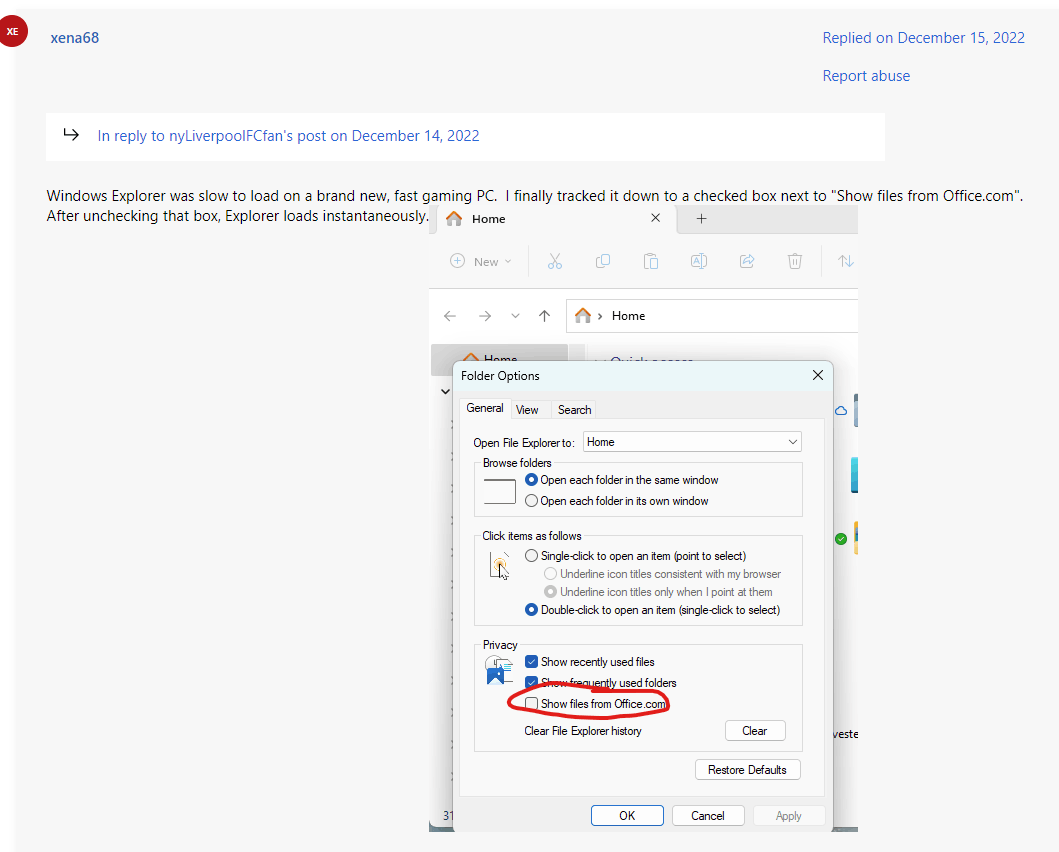Screen dimensions: 1059x852
Task: Open the Report abuse link
Action: 866,75
